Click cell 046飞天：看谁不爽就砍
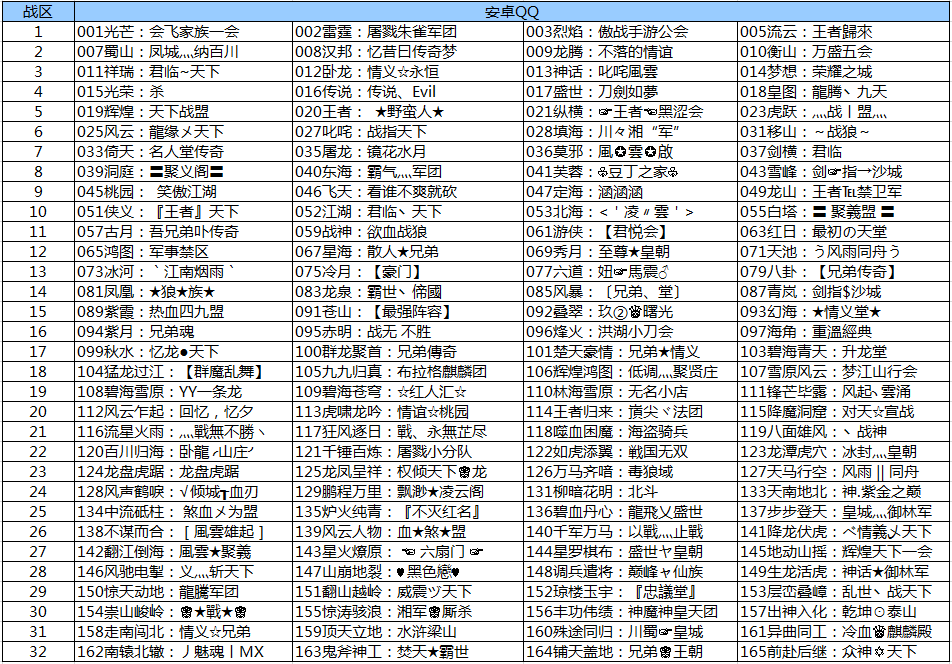Viewport: 952px width, 664px height. tap(408, 192)
